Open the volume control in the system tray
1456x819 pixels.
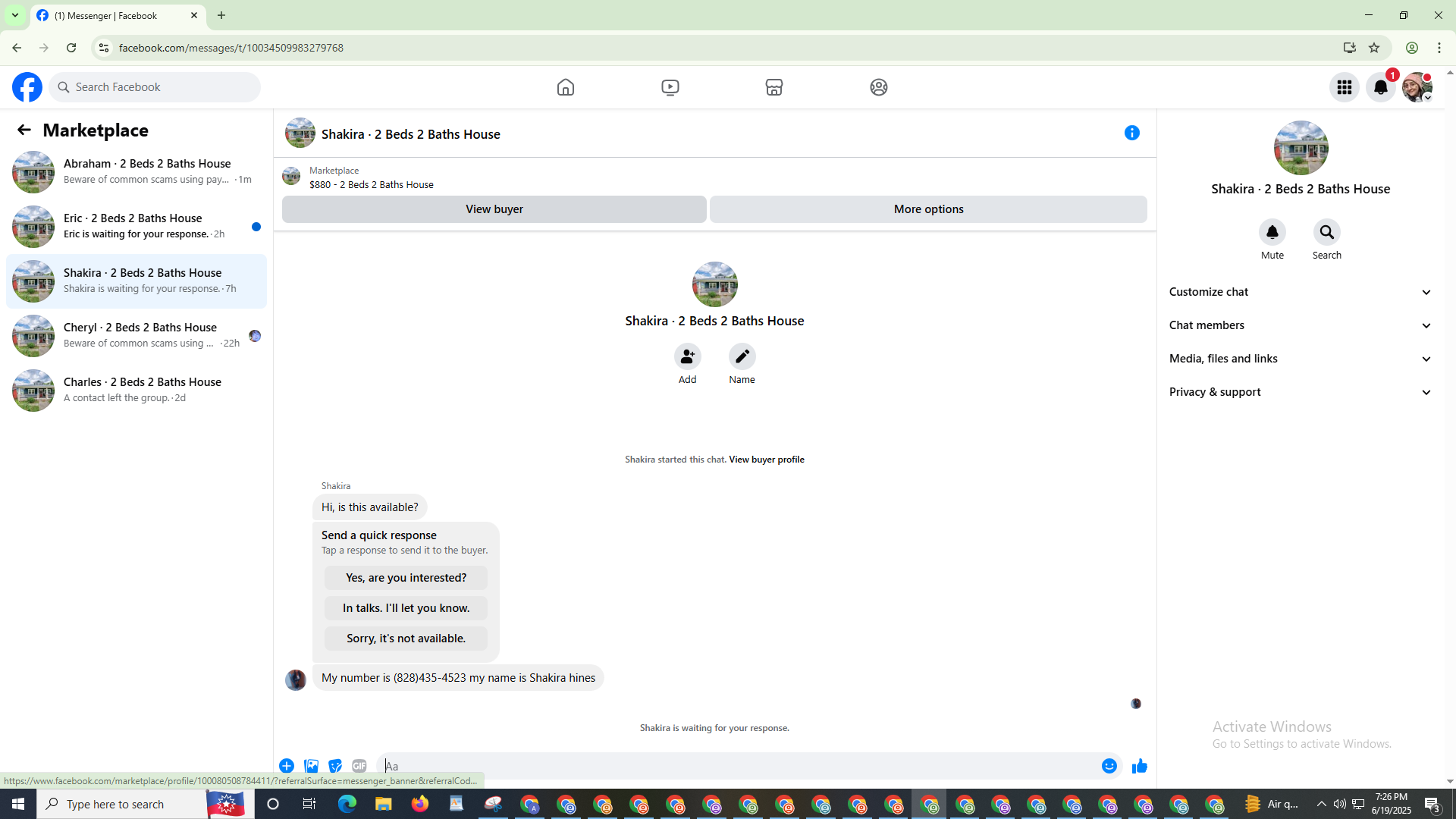(x=1340, y=804)
